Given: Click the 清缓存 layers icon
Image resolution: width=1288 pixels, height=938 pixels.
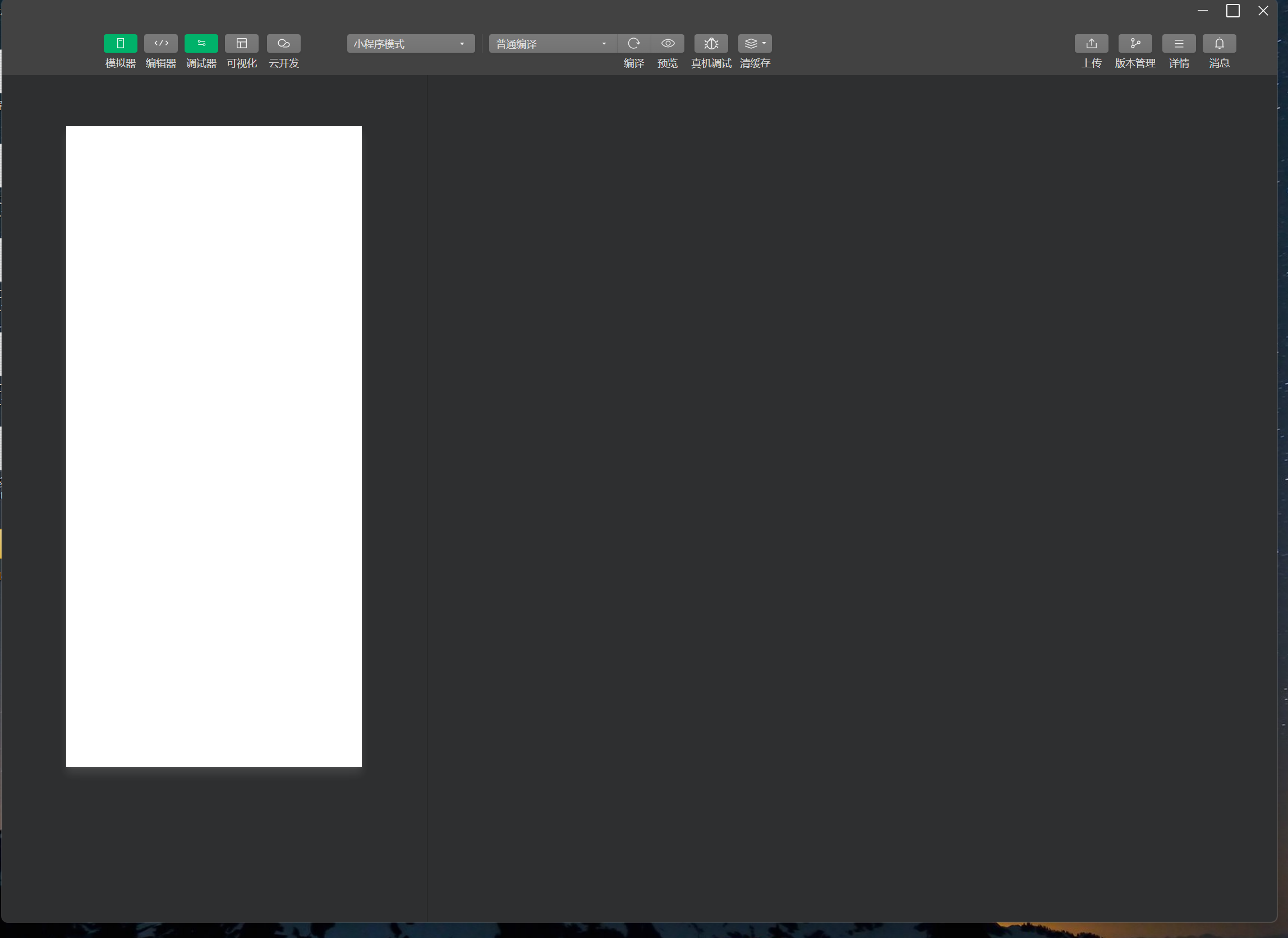Looking at the screenshot, I should (x=751, y=44).
